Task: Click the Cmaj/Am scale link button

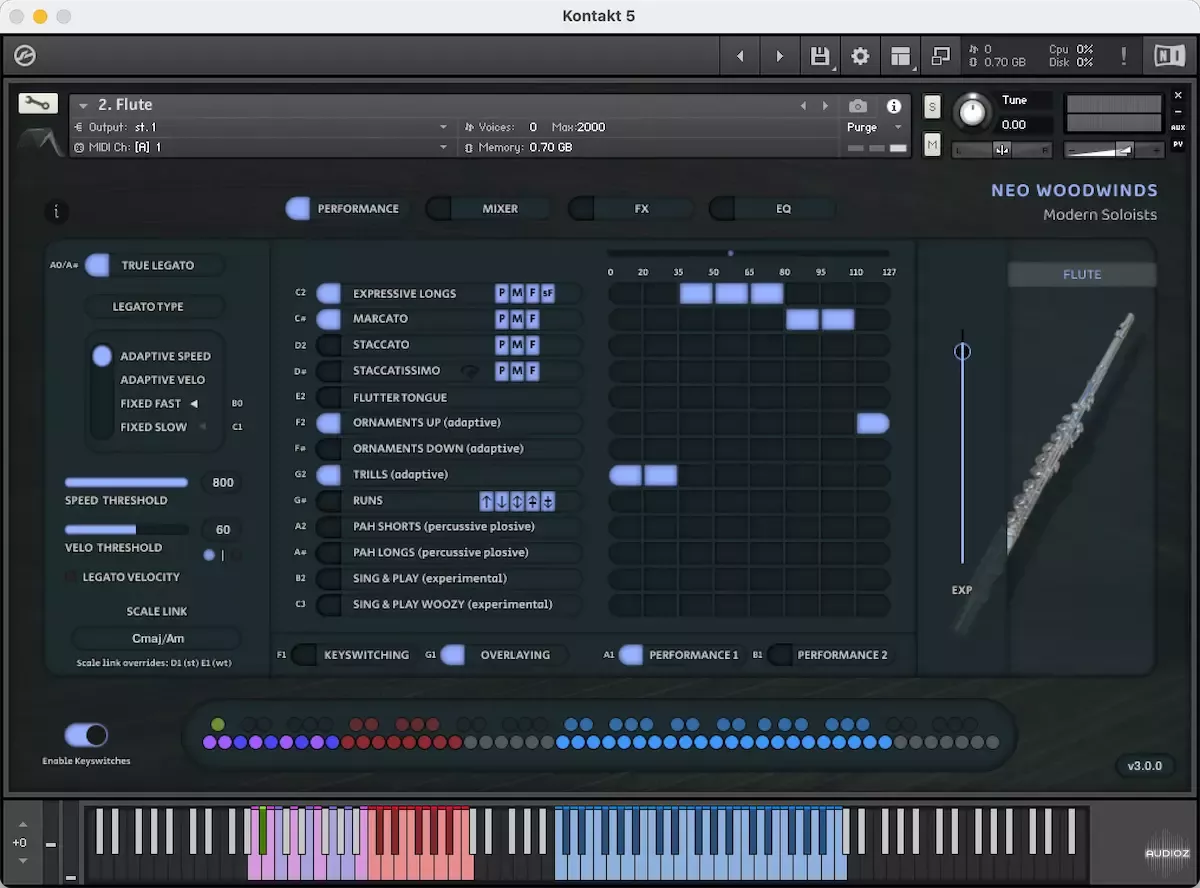Action: click(x=157, y=638)
